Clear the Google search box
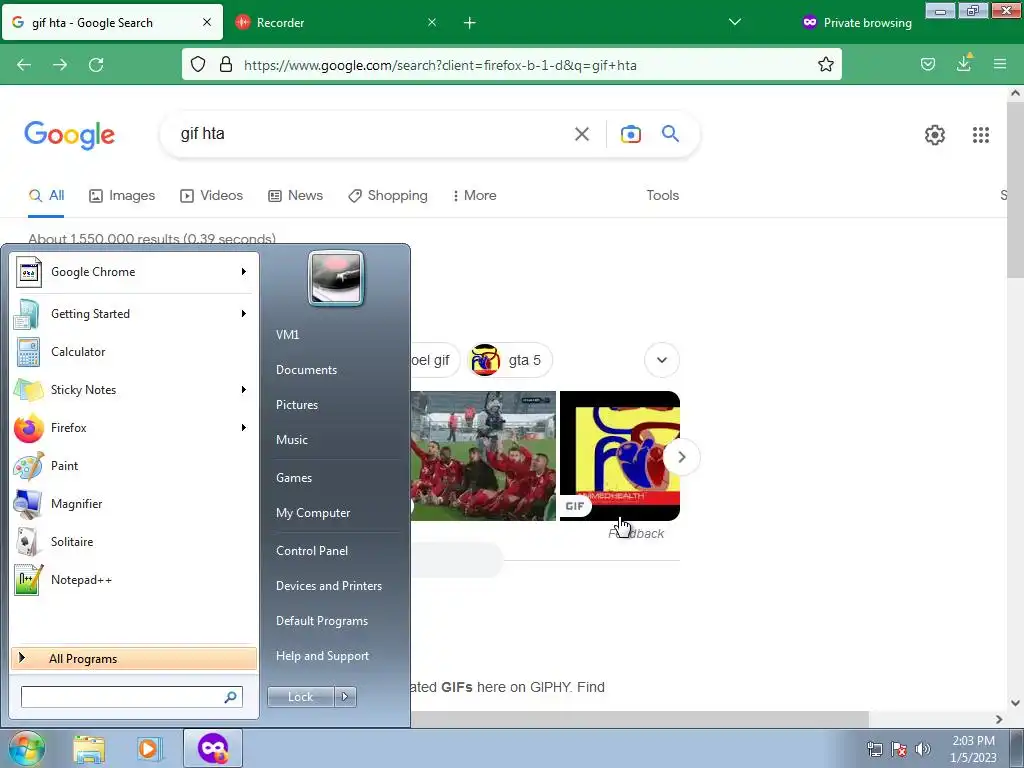1024x768 pixels. coord(582,135)
